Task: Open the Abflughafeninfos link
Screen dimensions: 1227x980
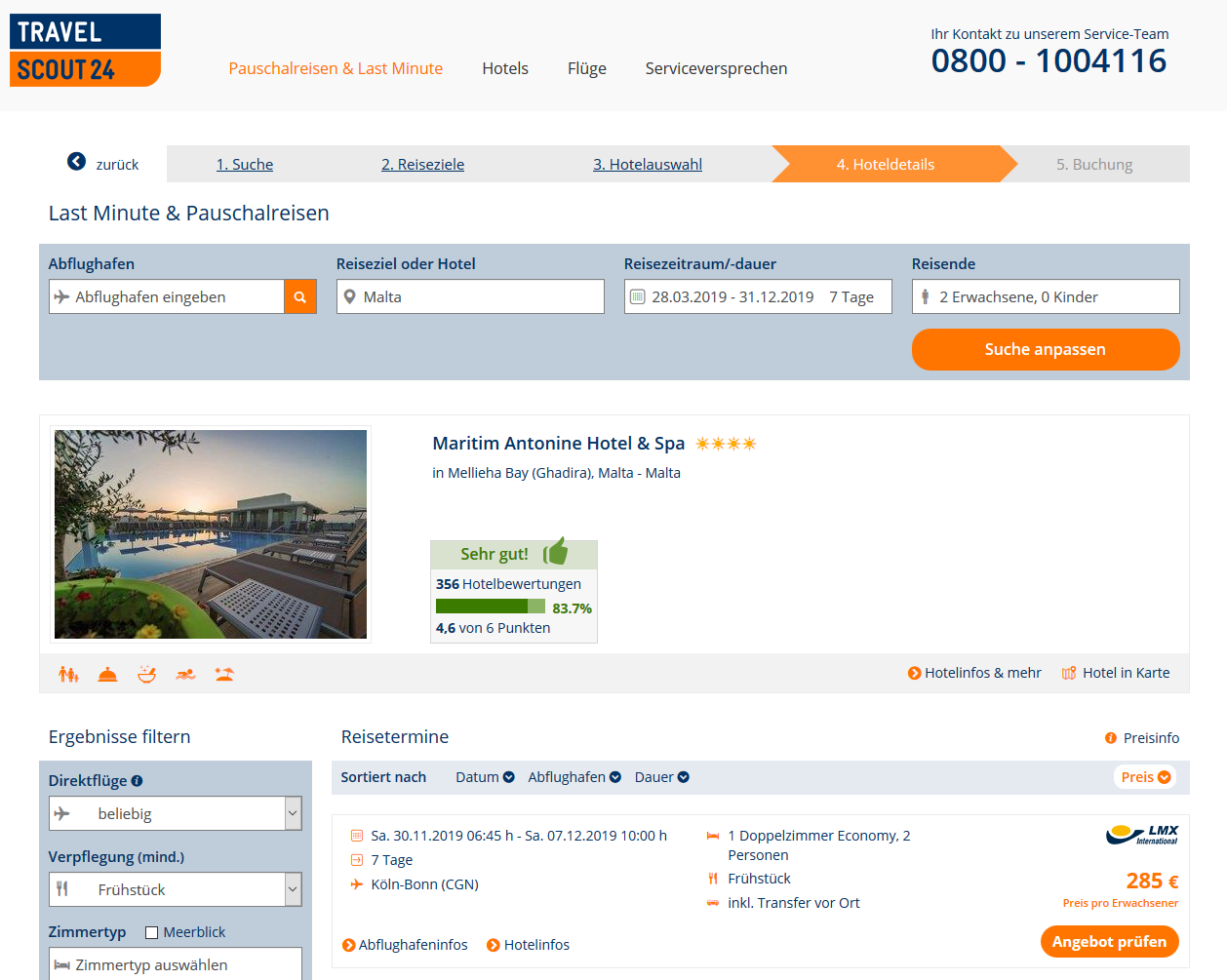Action: coord(405,945)
